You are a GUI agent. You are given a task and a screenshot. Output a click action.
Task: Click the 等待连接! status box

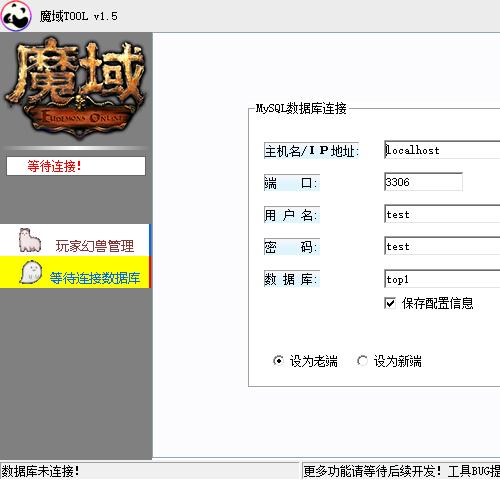click(x=76, y=166)
